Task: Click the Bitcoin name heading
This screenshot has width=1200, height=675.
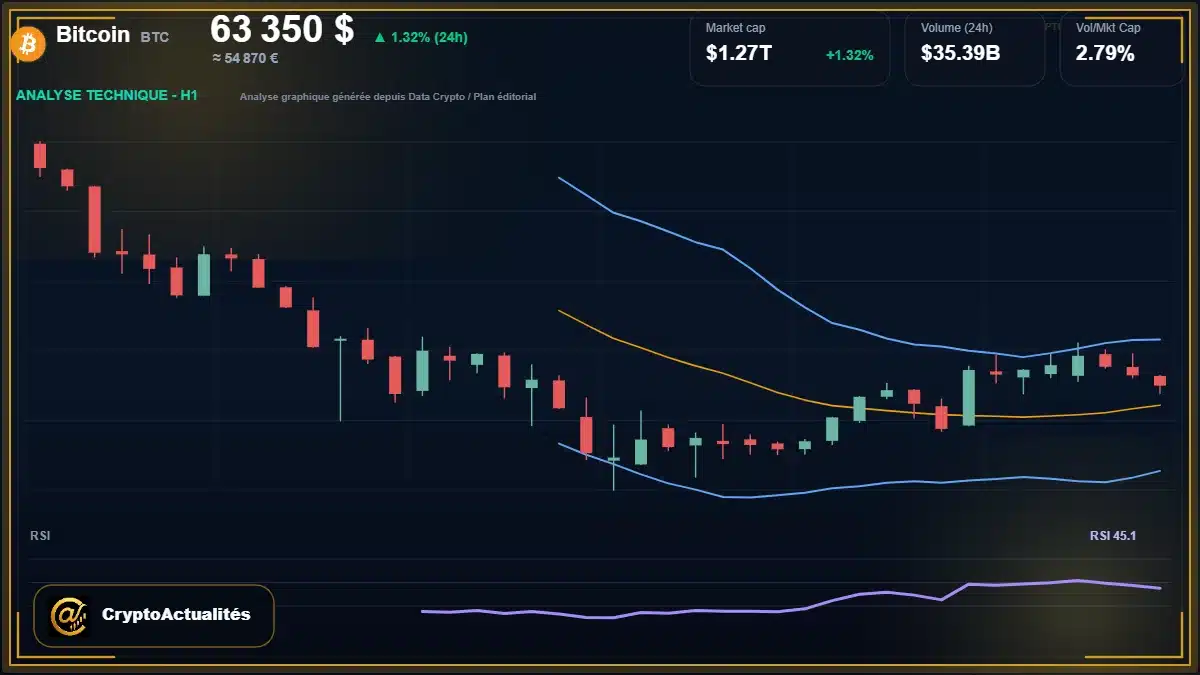Action: [93, 35]
